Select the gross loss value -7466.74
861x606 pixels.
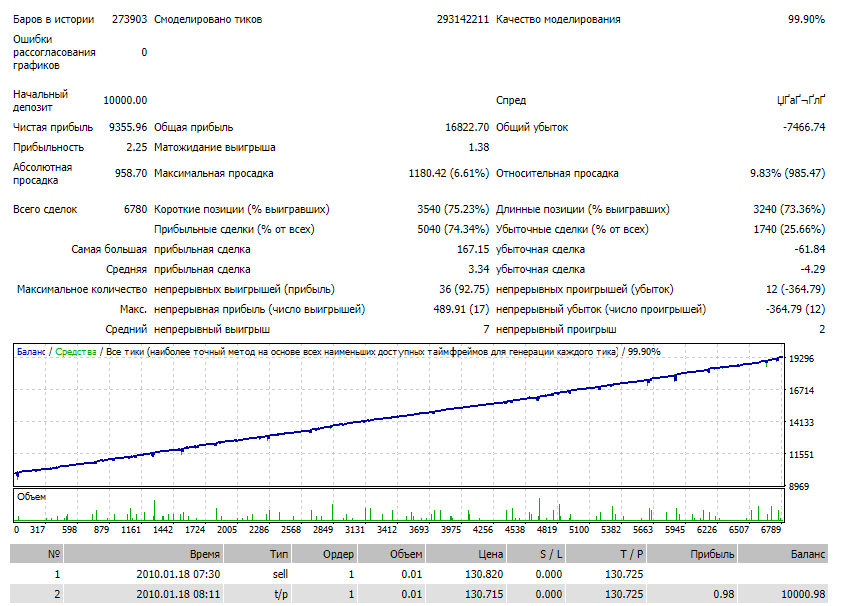coord(804,127)
